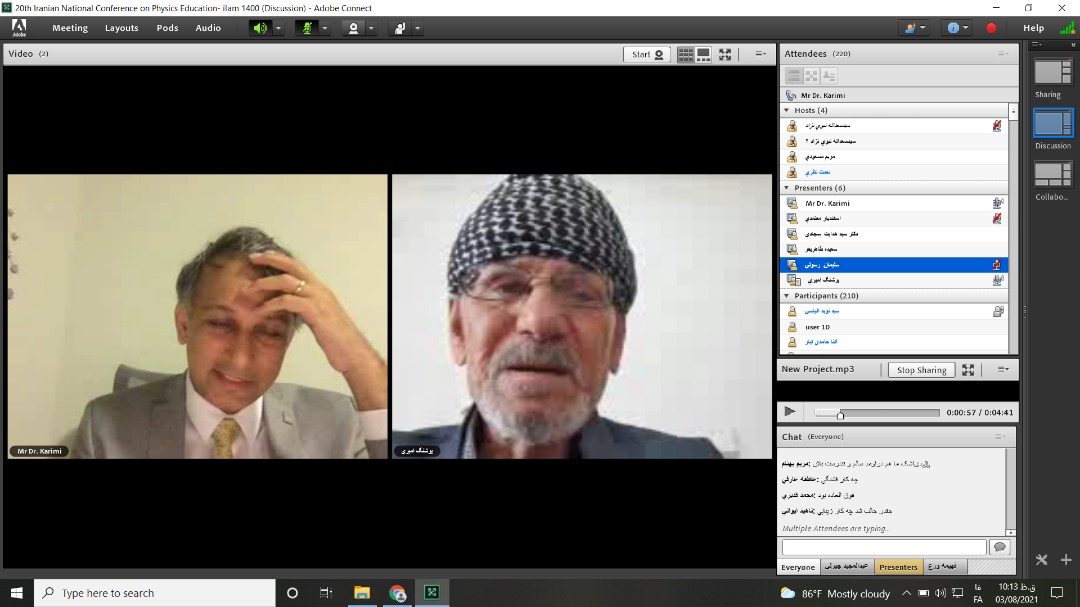Collapse the Hosts (4) group

coord(787,110)
